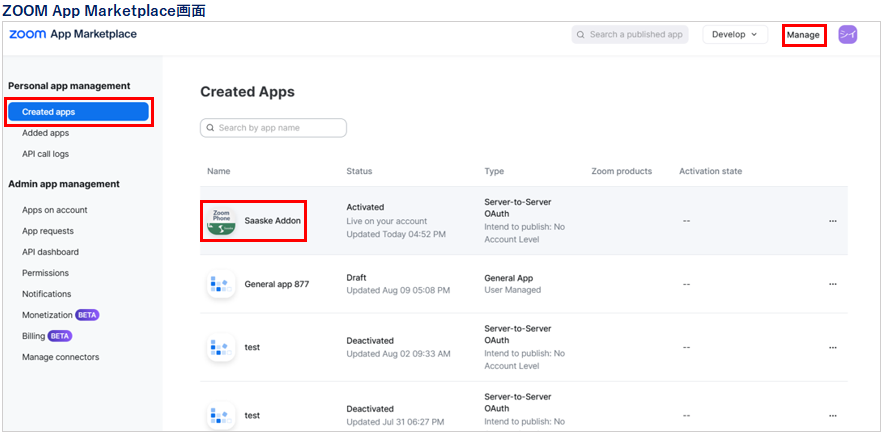This screenshot has width=883, height=434.
Task: Click the BETA badge next to Billing
Action: click(x=60, y=336)
